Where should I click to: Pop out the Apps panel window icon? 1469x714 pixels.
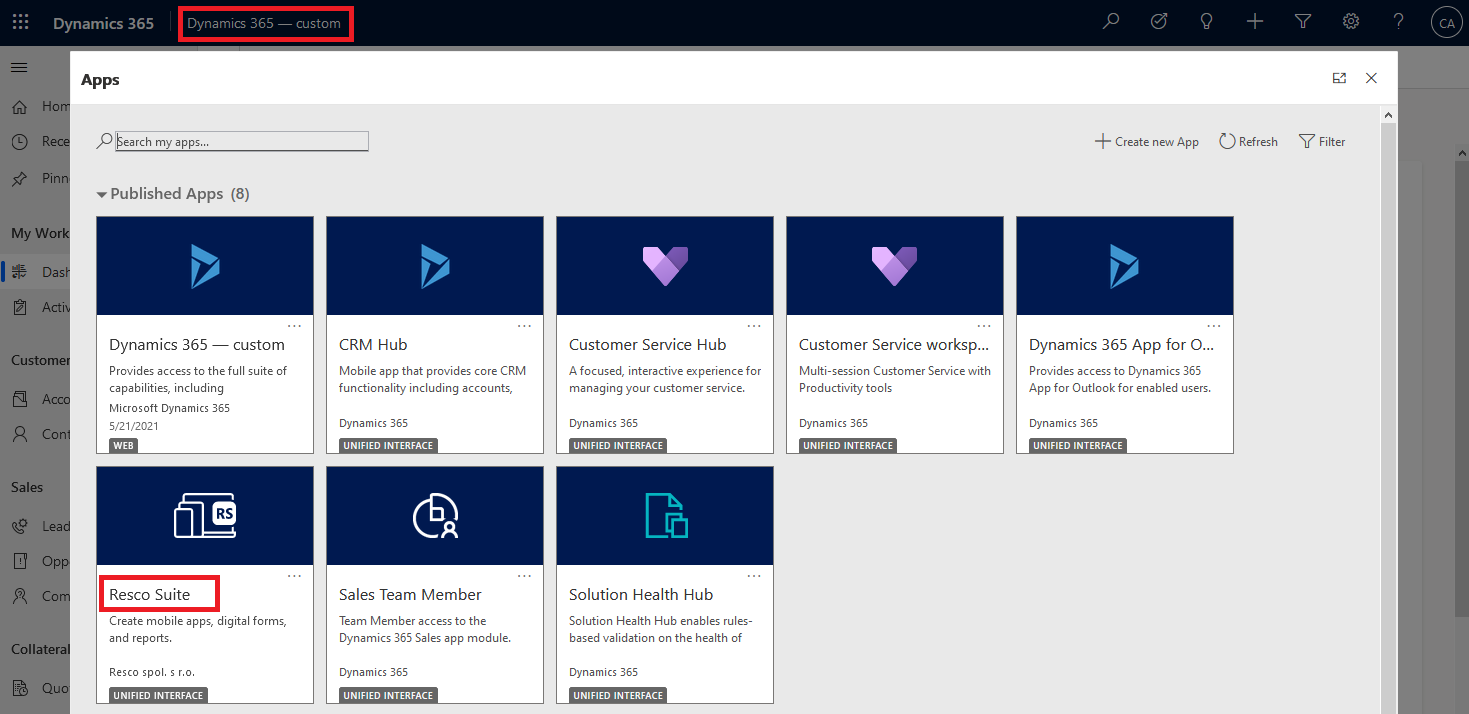pyautogui.click(x=1339, y=79)
